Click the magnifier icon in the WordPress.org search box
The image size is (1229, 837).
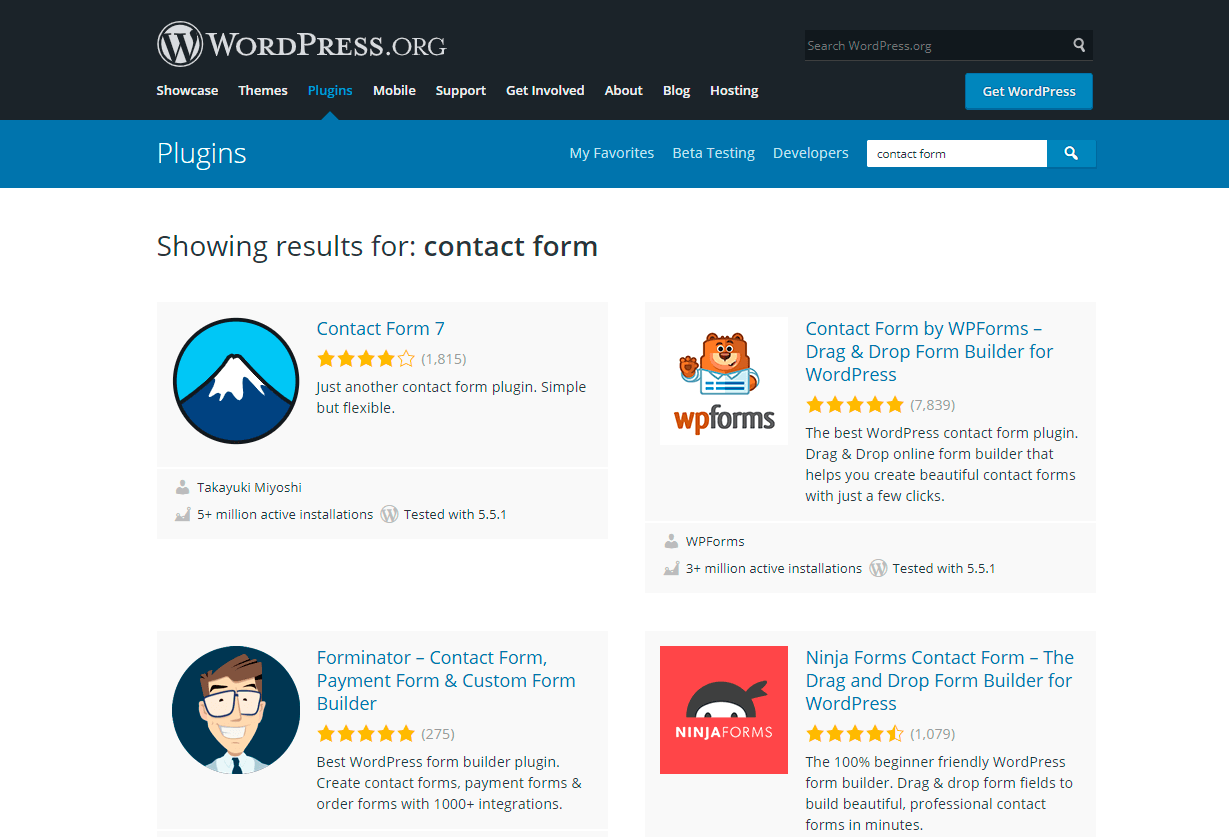1079,45
